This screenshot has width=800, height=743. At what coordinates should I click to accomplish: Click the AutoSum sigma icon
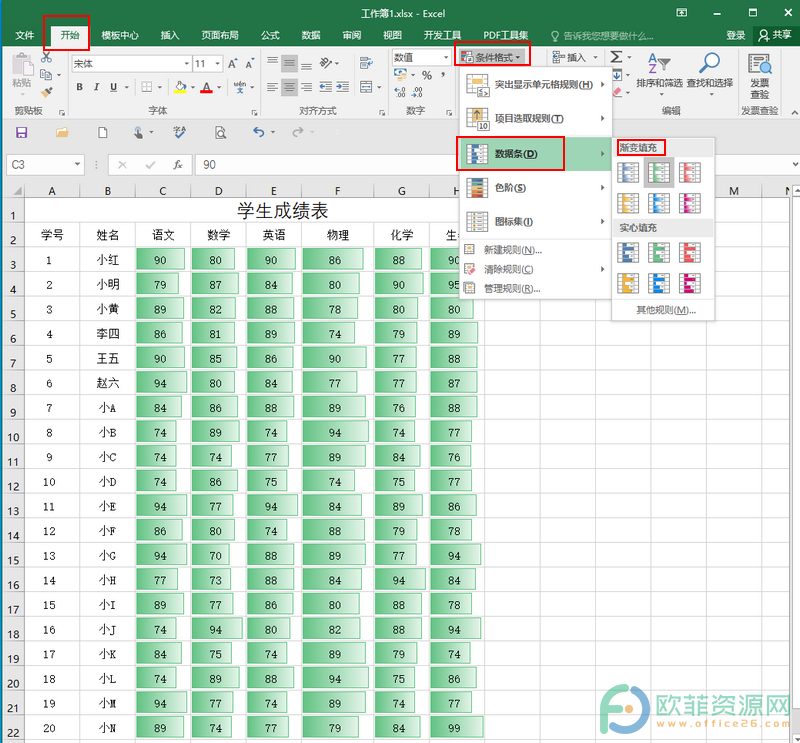pyautogui.click(x=616, y=57)
